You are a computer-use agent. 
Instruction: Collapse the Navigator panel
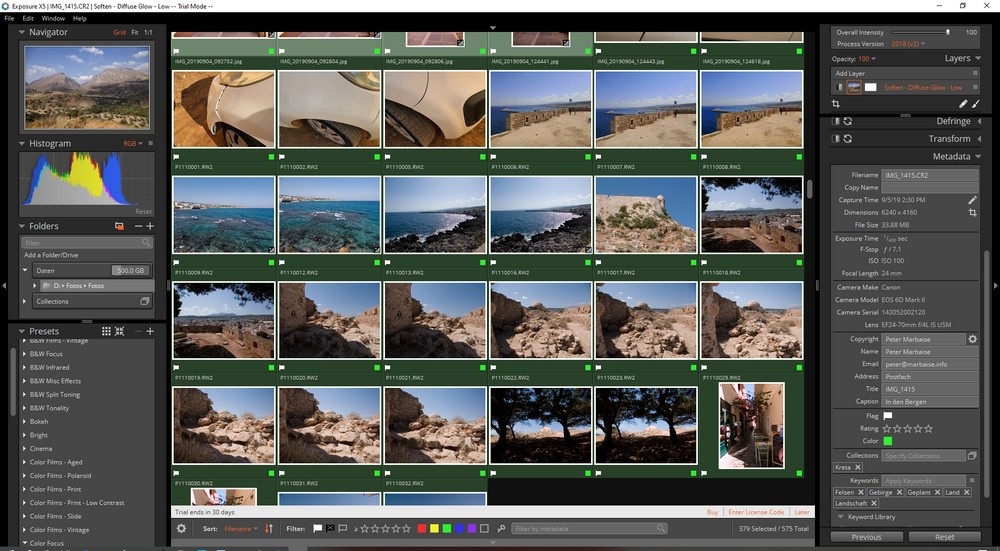coord(22,32)
